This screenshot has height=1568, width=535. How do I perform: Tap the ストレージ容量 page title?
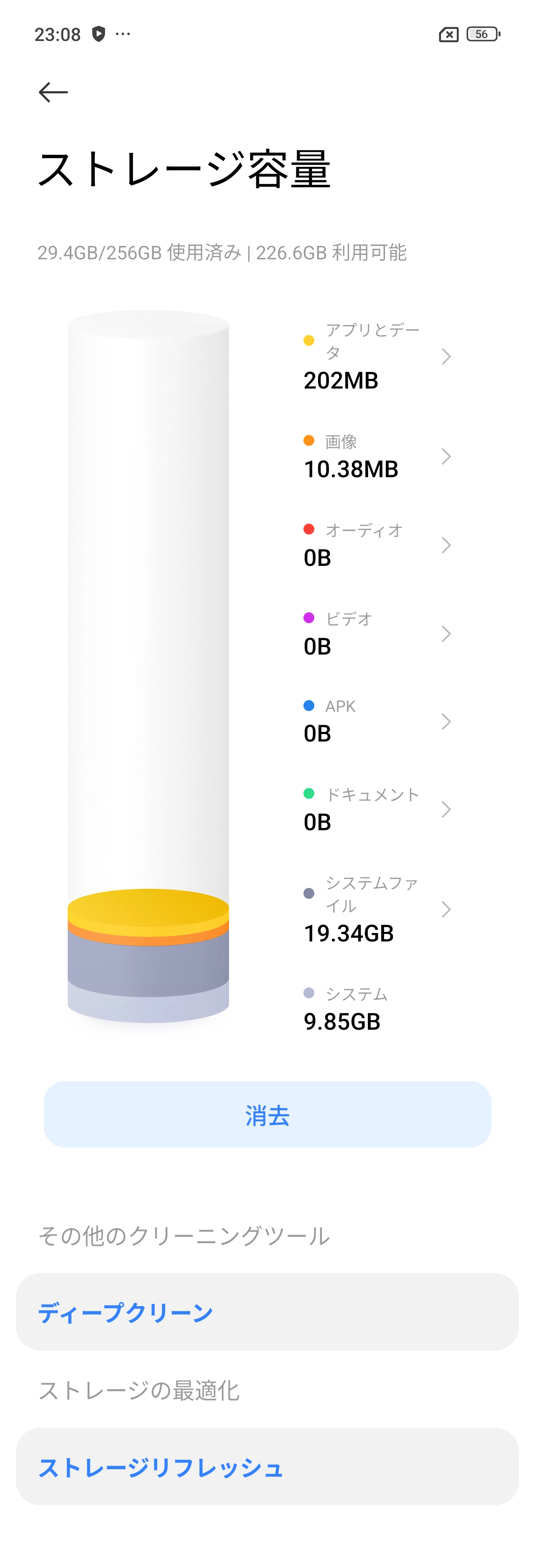(184, 169)
